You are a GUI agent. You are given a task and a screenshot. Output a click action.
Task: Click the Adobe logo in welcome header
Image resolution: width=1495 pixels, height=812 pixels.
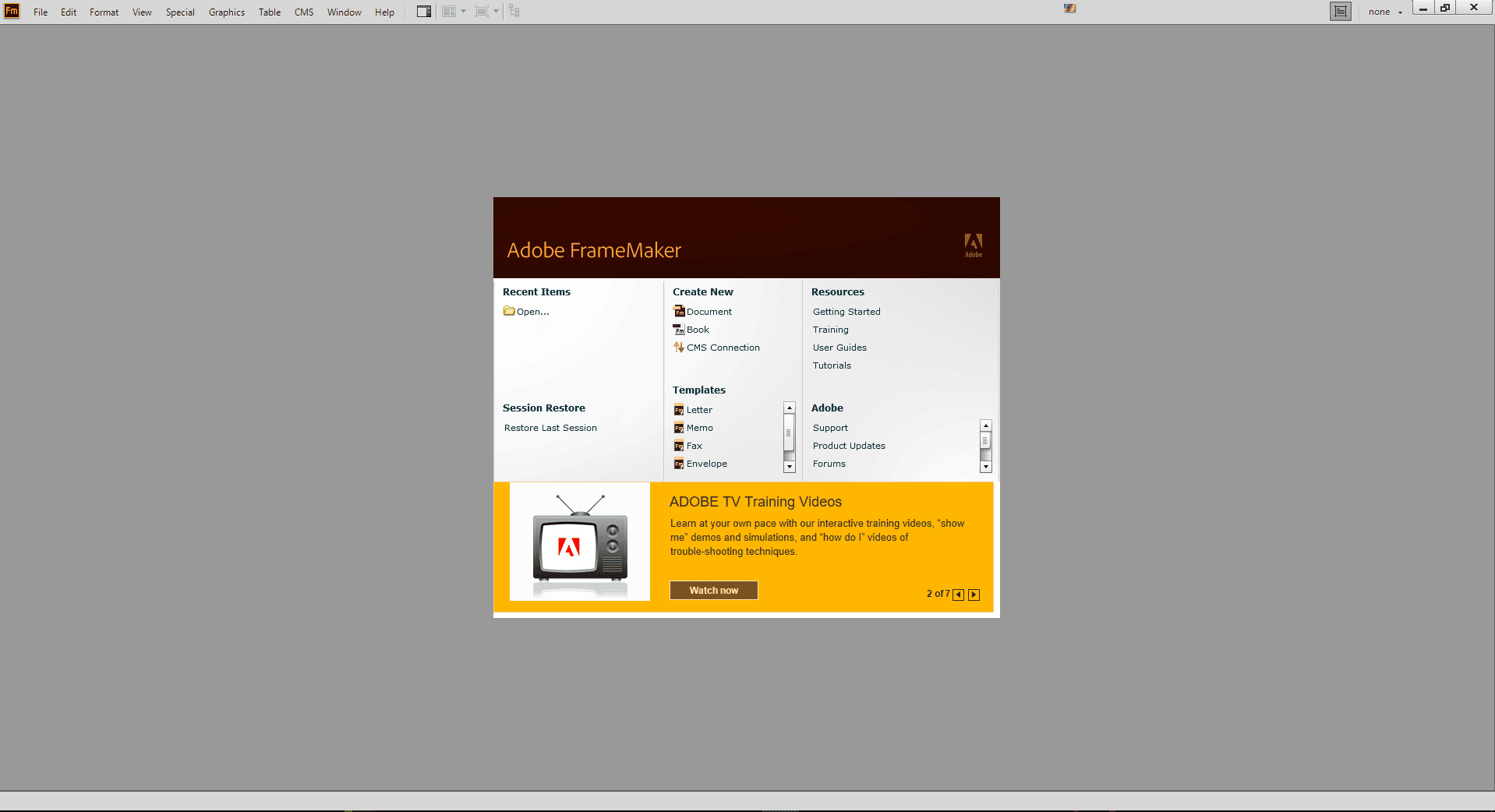click(x=974, y=245)
